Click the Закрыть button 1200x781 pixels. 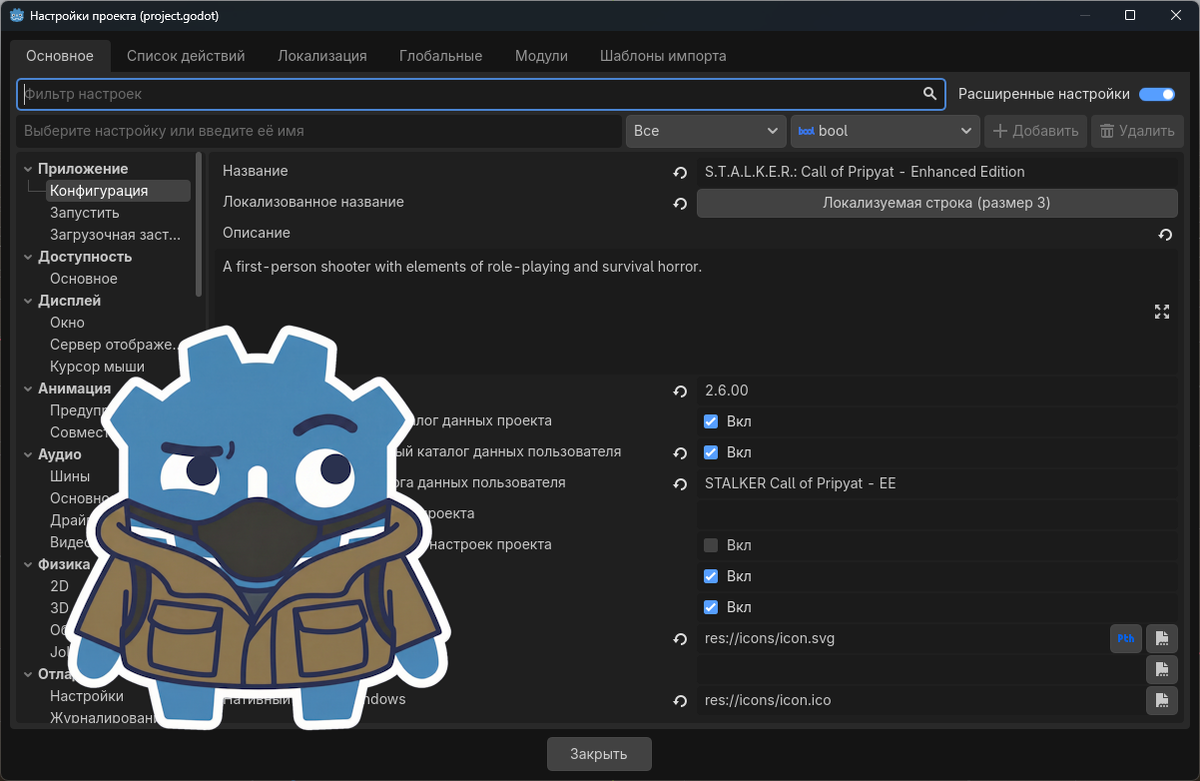[599, 754]
